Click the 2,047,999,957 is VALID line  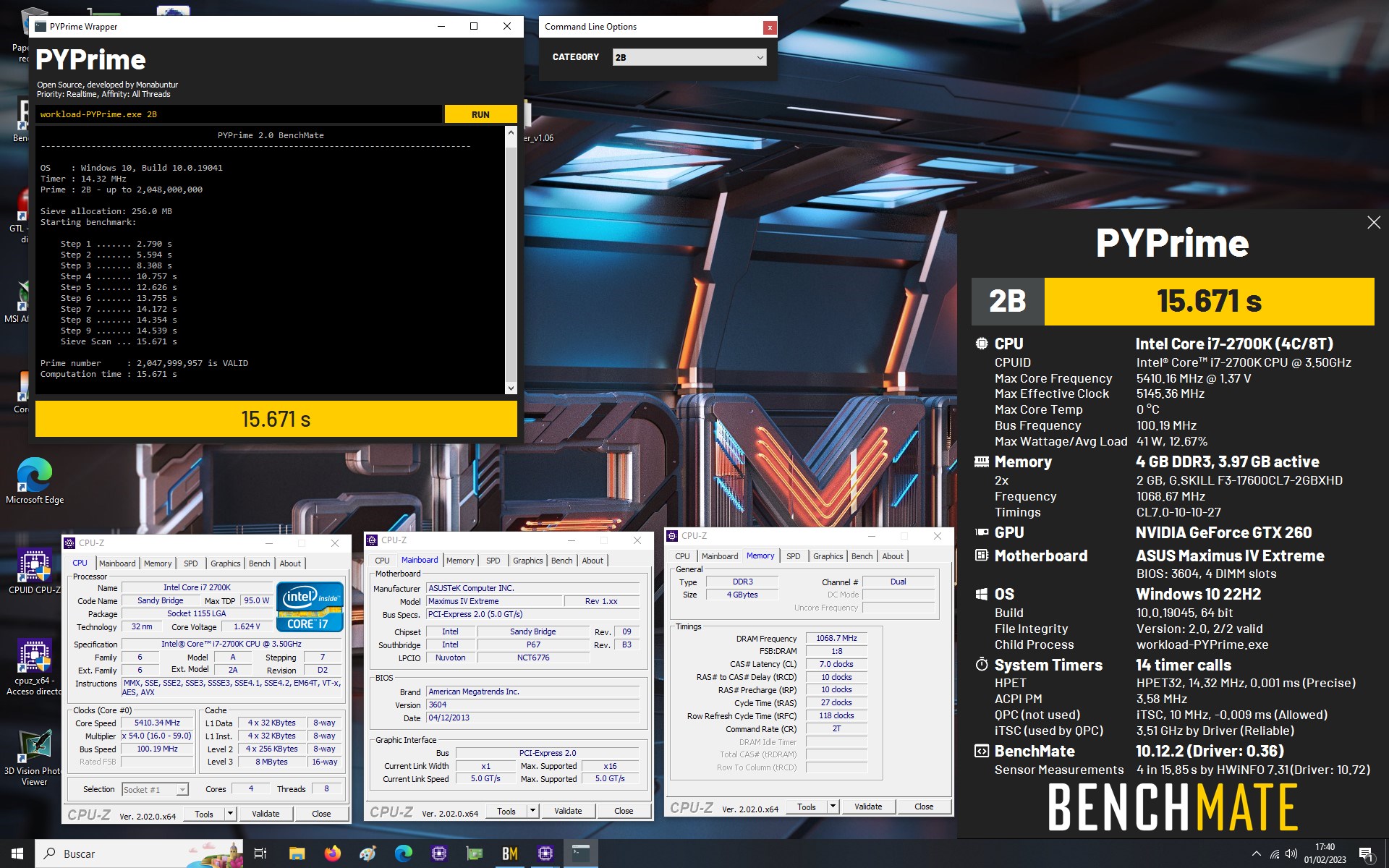point(144,363)
